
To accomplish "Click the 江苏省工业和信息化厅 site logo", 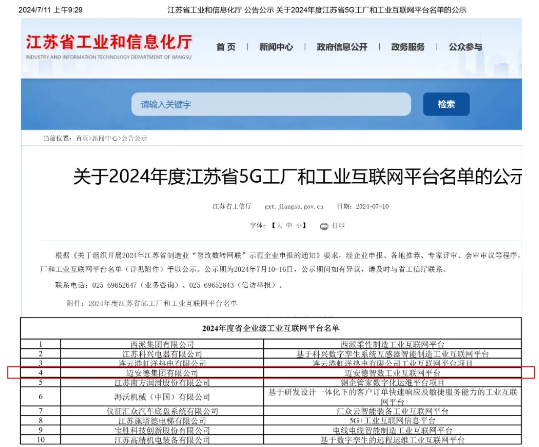I will (109, 46).
